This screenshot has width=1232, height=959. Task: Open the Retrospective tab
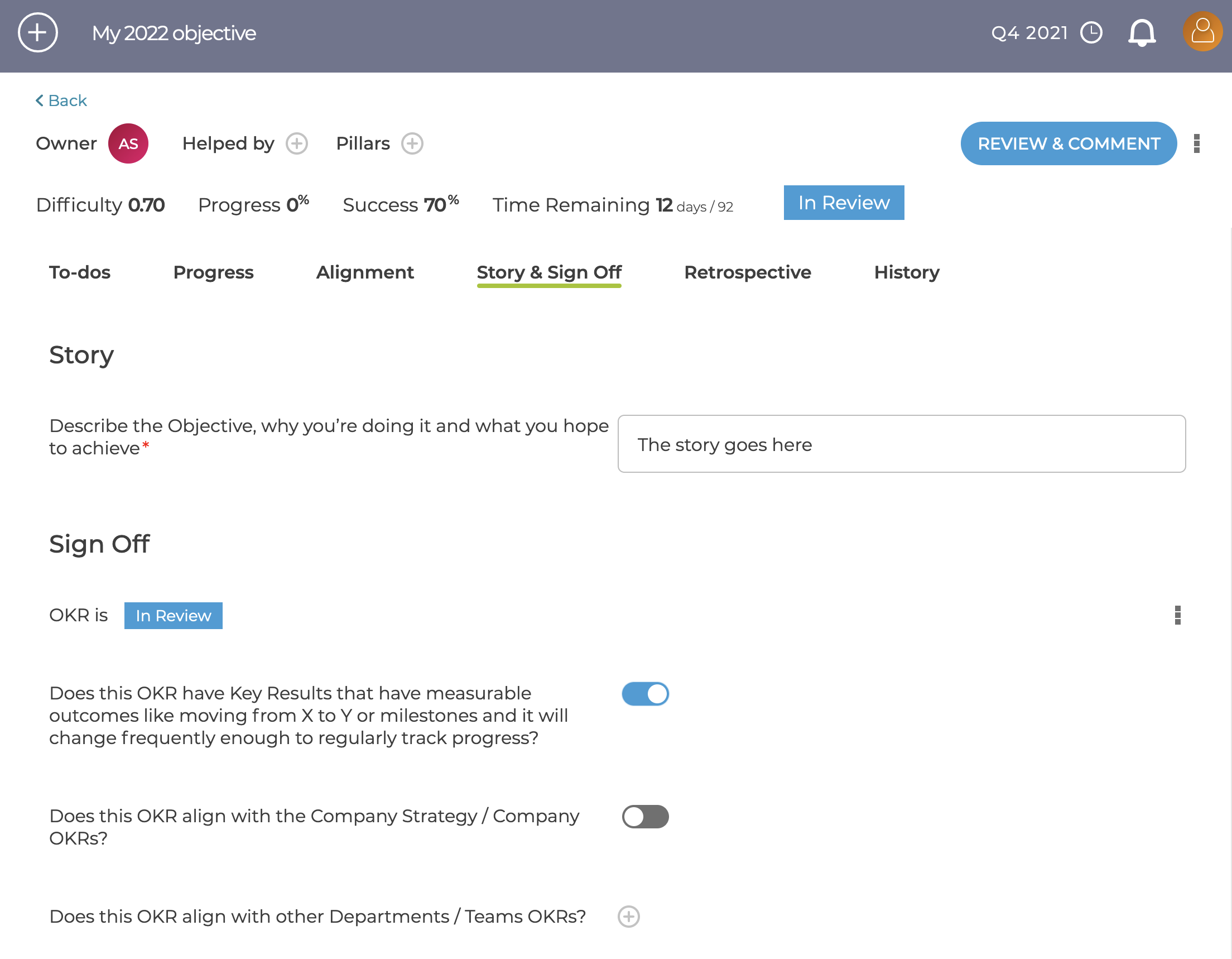pos(748,272)
